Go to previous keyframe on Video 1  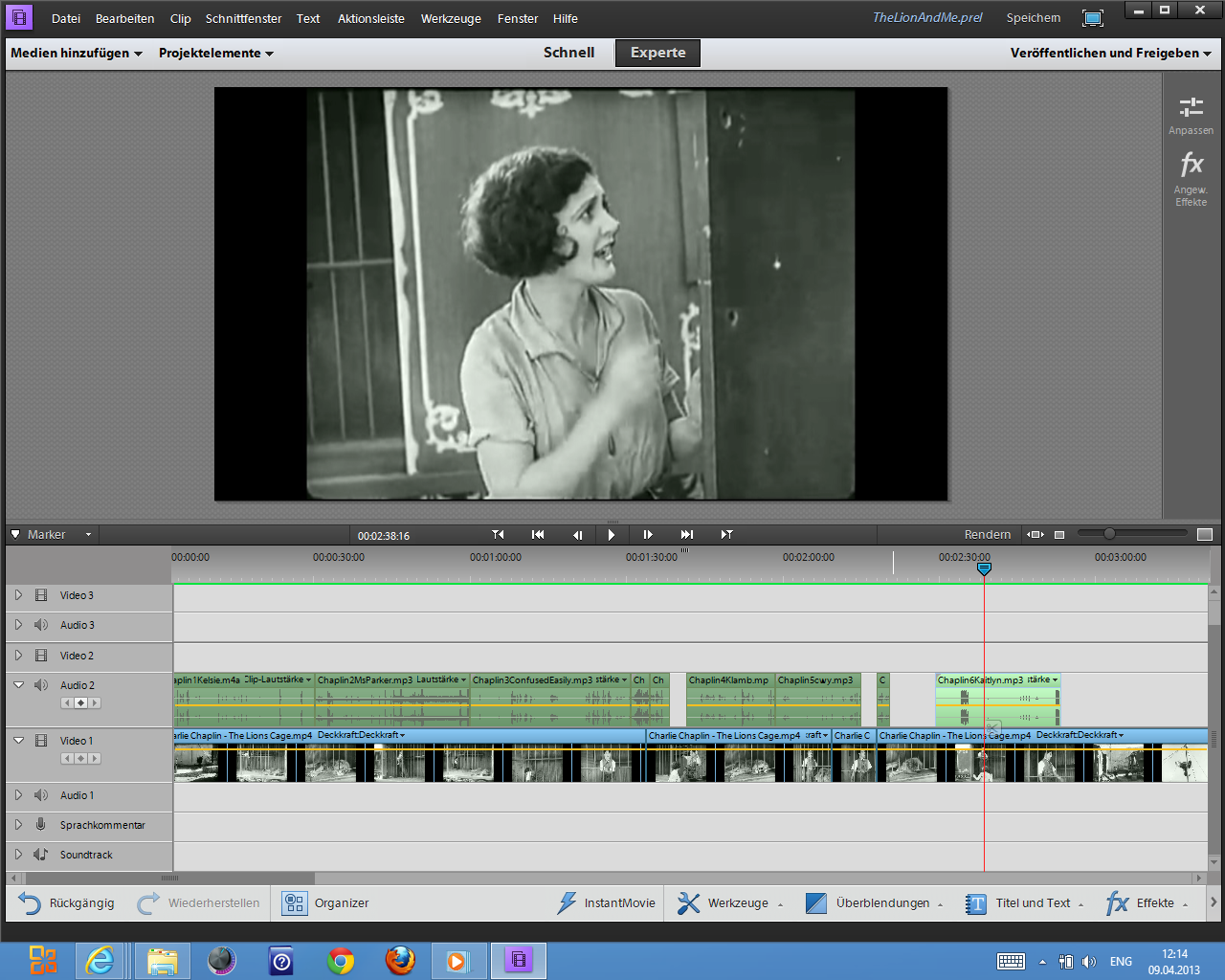[67, 759]
